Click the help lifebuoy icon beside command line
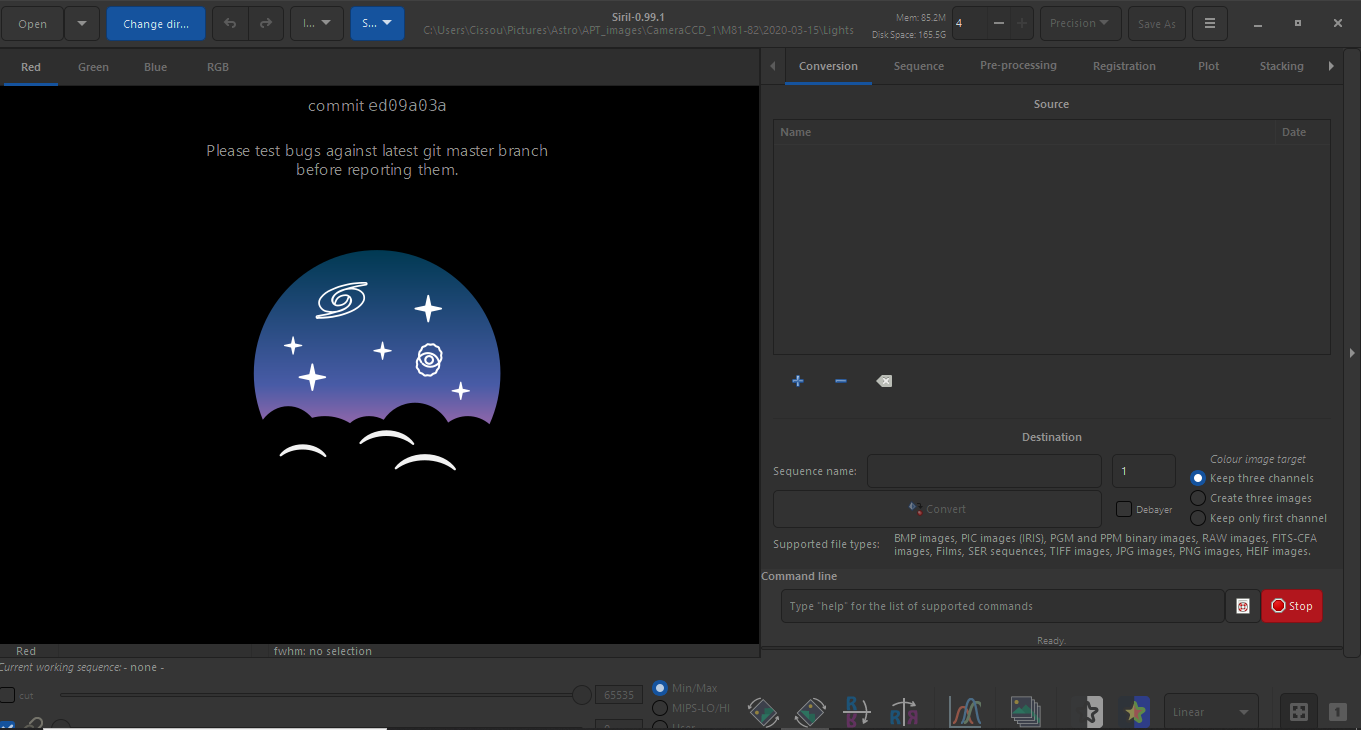Screen dimensions: 1361x730 click(x=1243, y=606)
